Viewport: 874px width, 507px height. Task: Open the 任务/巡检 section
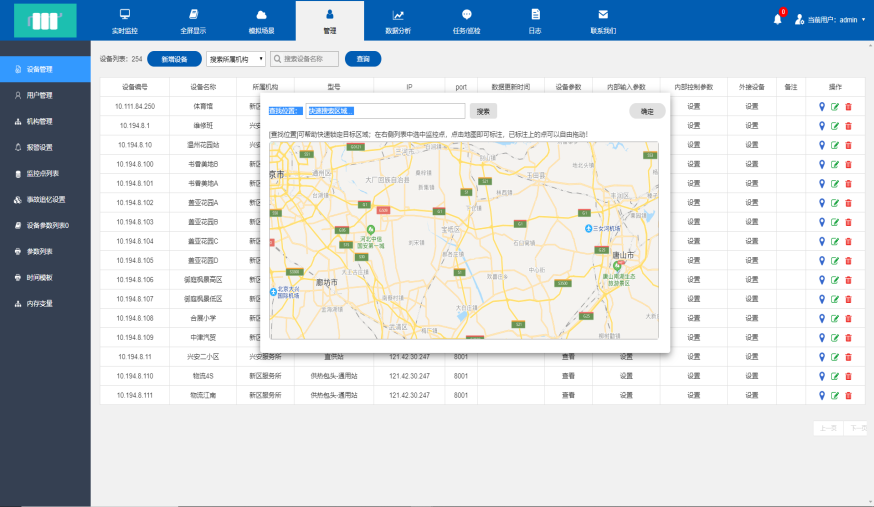[466, 21]
